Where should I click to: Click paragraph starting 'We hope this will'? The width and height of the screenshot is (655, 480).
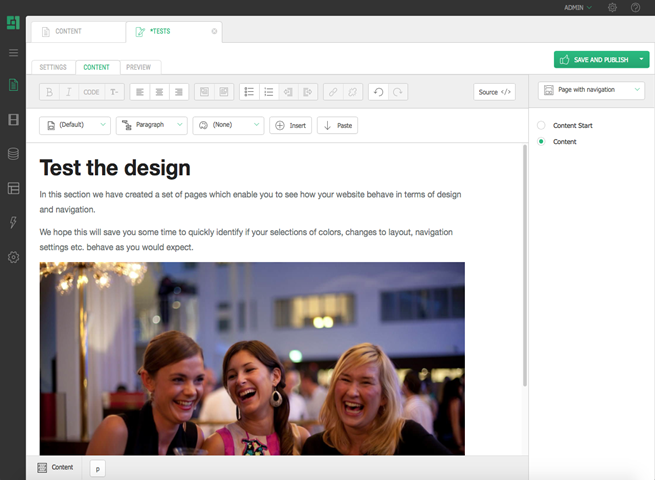click(x=246, y=239)
